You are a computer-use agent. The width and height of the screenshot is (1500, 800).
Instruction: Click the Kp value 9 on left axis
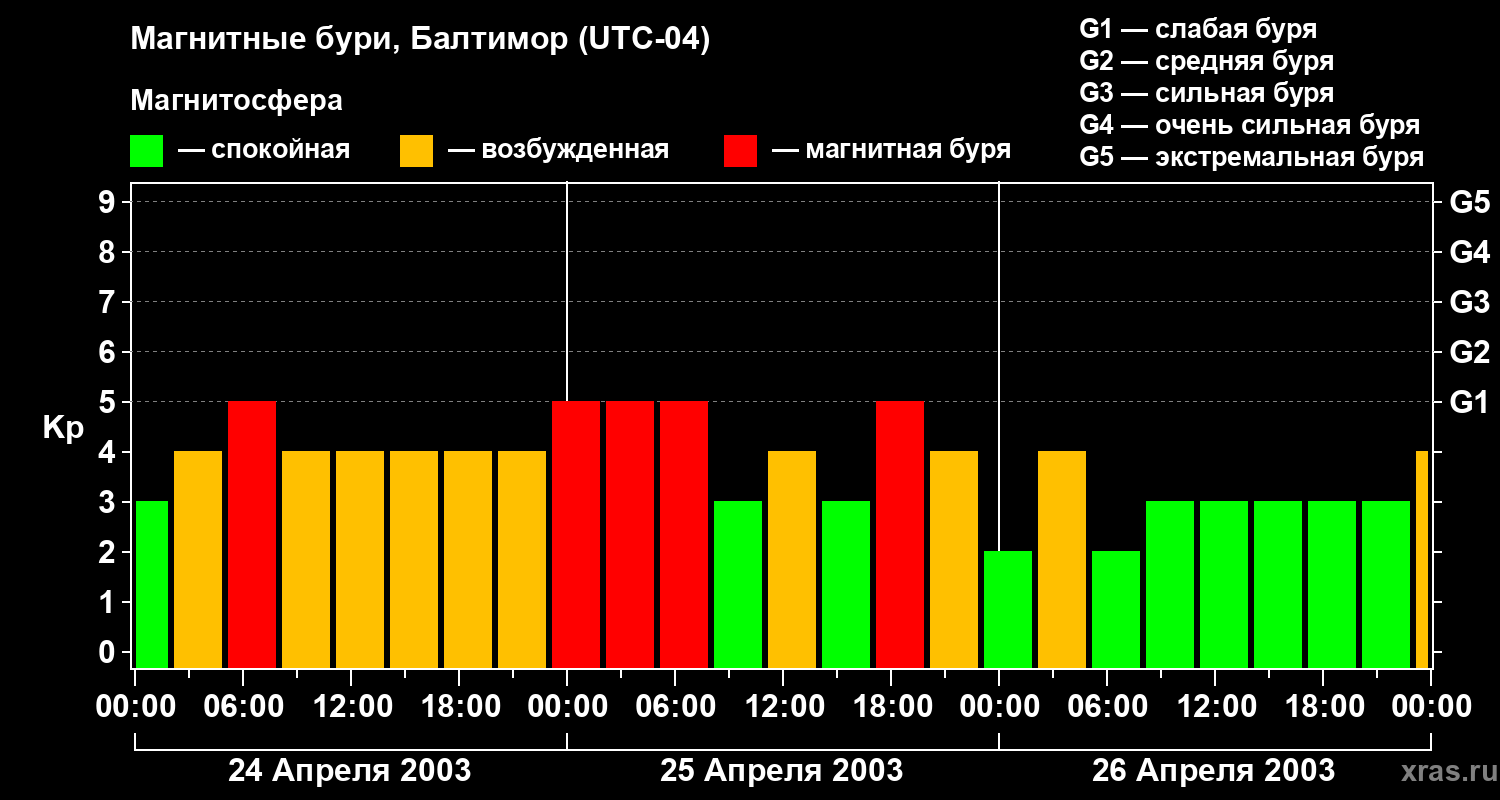108,203
